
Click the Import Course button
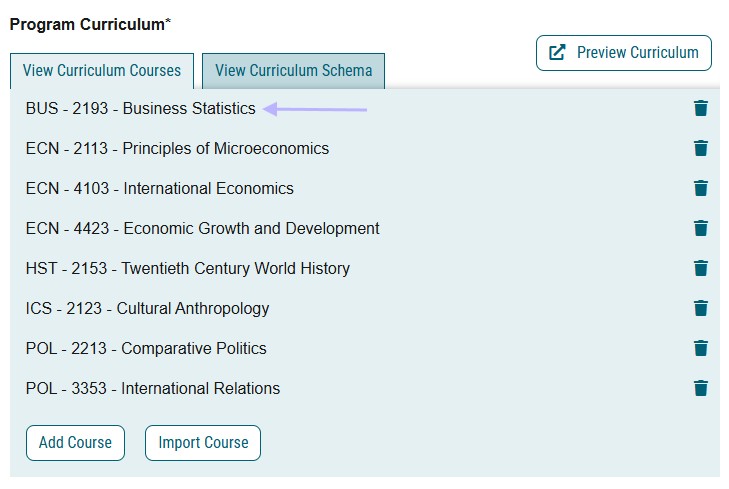[x=203, y=443]
